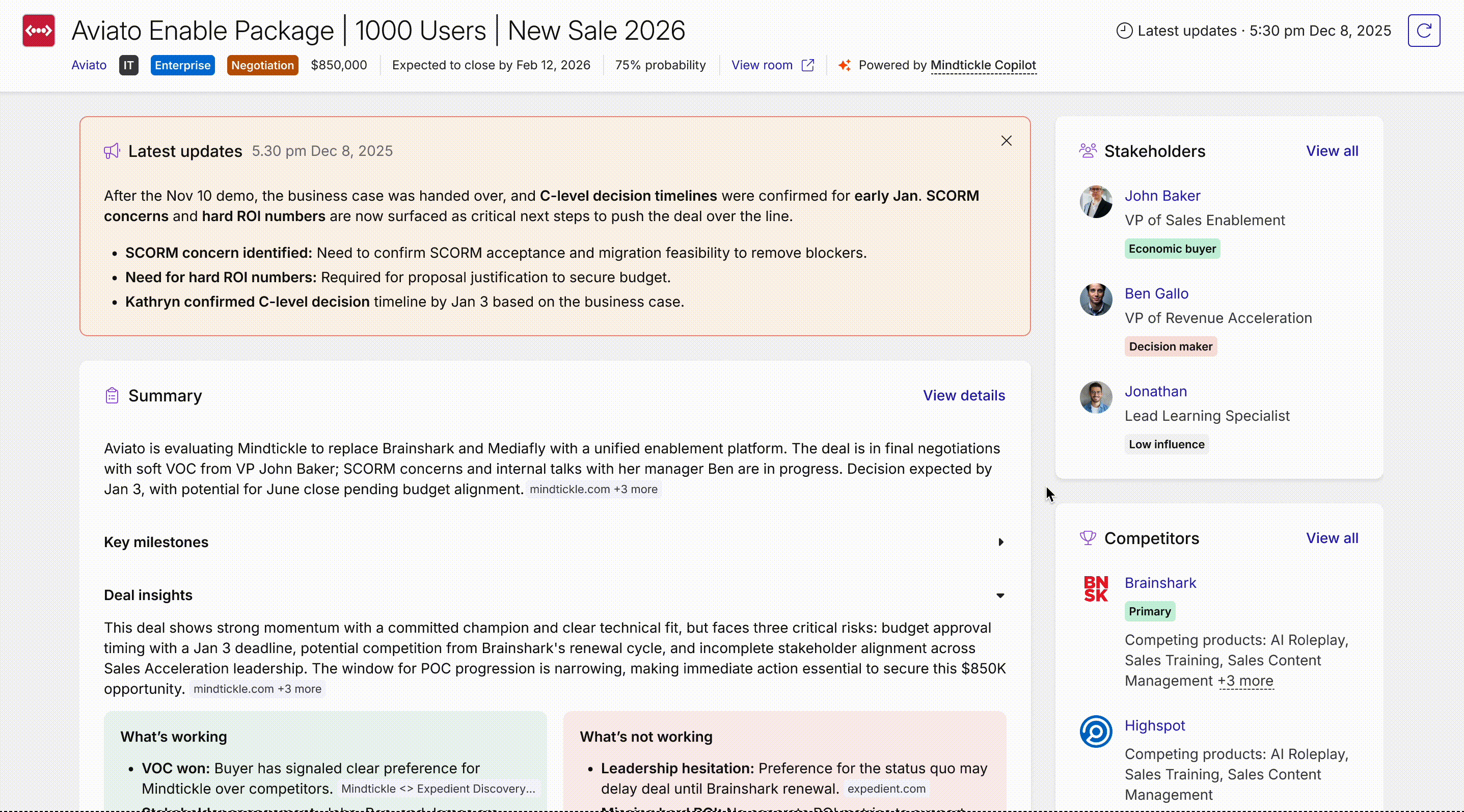Screen dimensions: 1464x812
Task: Click the Aviato account link
Action: pyautogui.click(x=89, y=65)
